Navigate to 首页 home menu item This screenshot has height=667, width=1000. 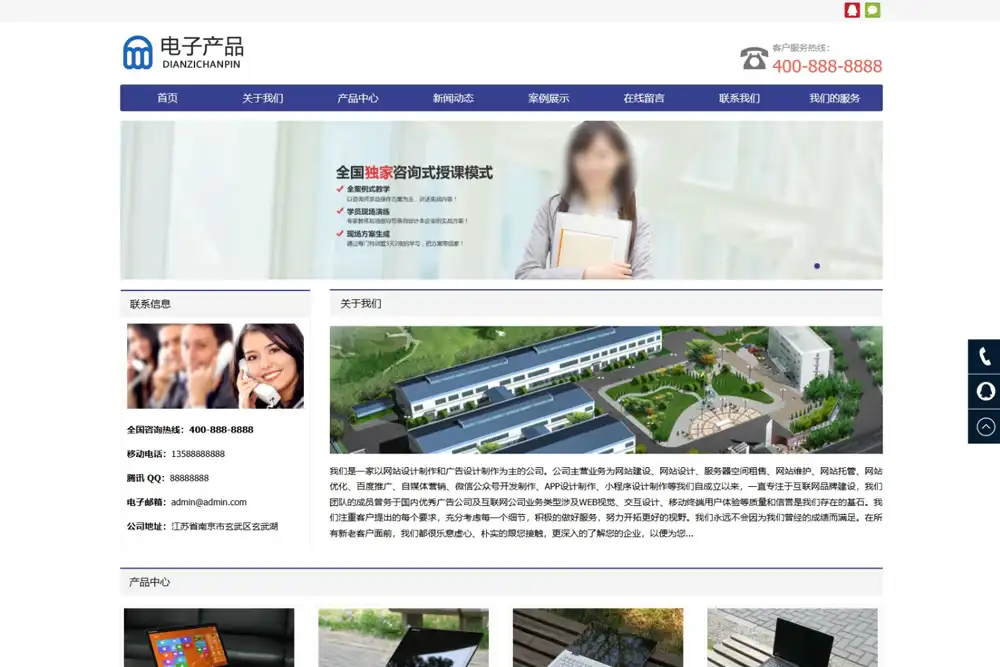[167, 98]
